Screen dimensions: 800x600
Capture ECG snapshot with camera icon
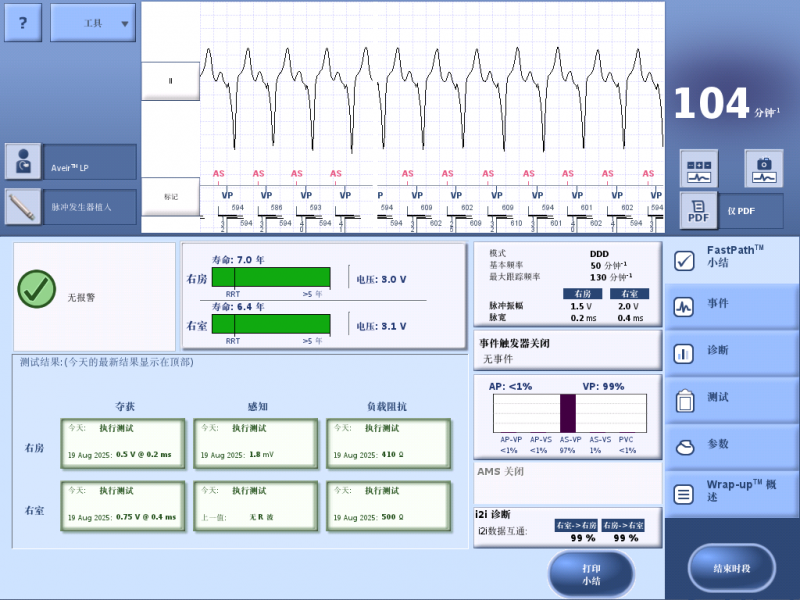763,169
